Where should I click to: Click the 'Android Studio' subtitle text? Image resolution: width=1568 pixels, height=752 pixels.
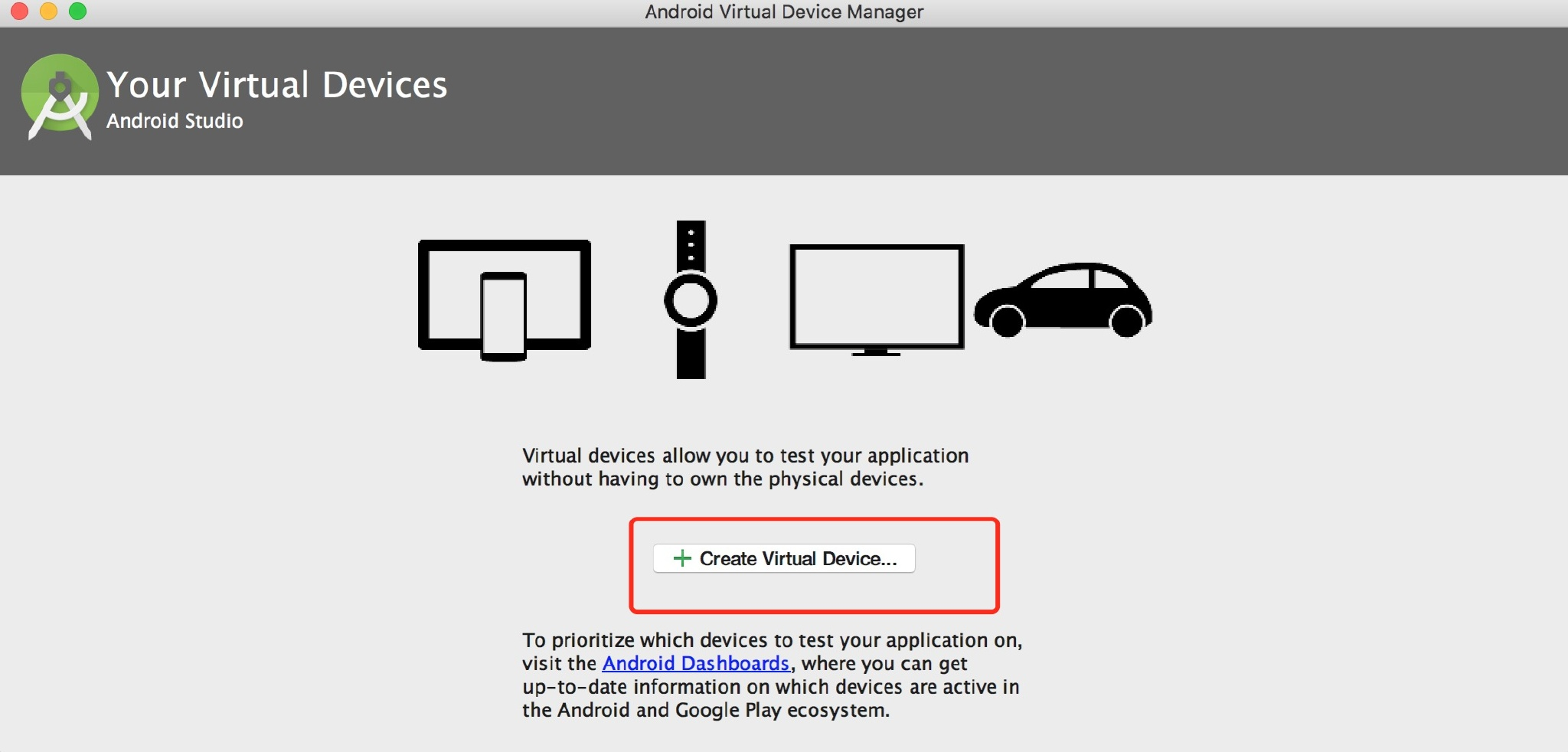coord(175,121)
